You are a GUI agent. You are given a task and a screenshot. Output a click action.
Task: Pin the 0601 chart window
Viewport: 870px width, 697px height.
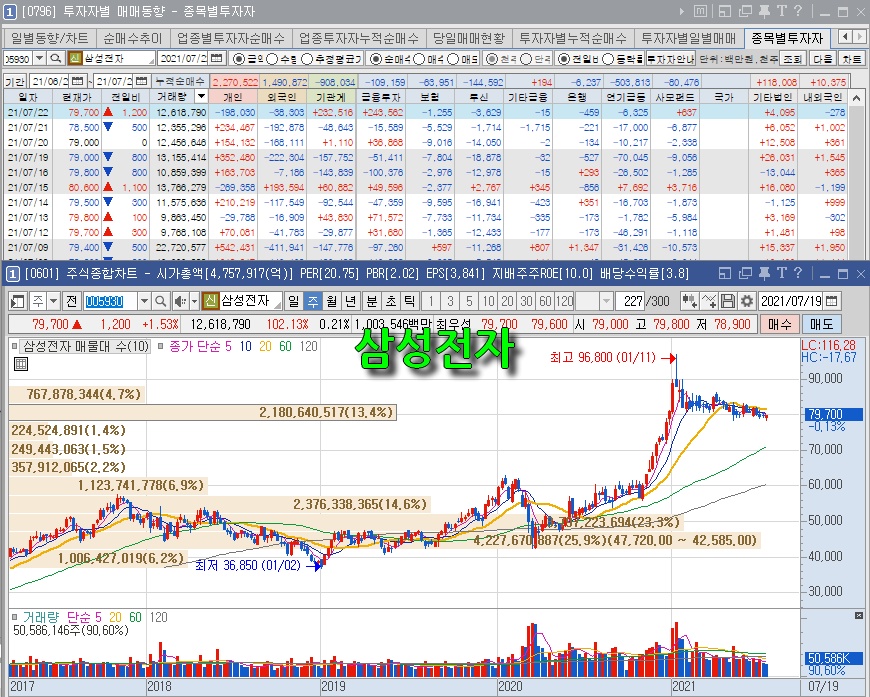pyautogui.click(x=764, y=273)
